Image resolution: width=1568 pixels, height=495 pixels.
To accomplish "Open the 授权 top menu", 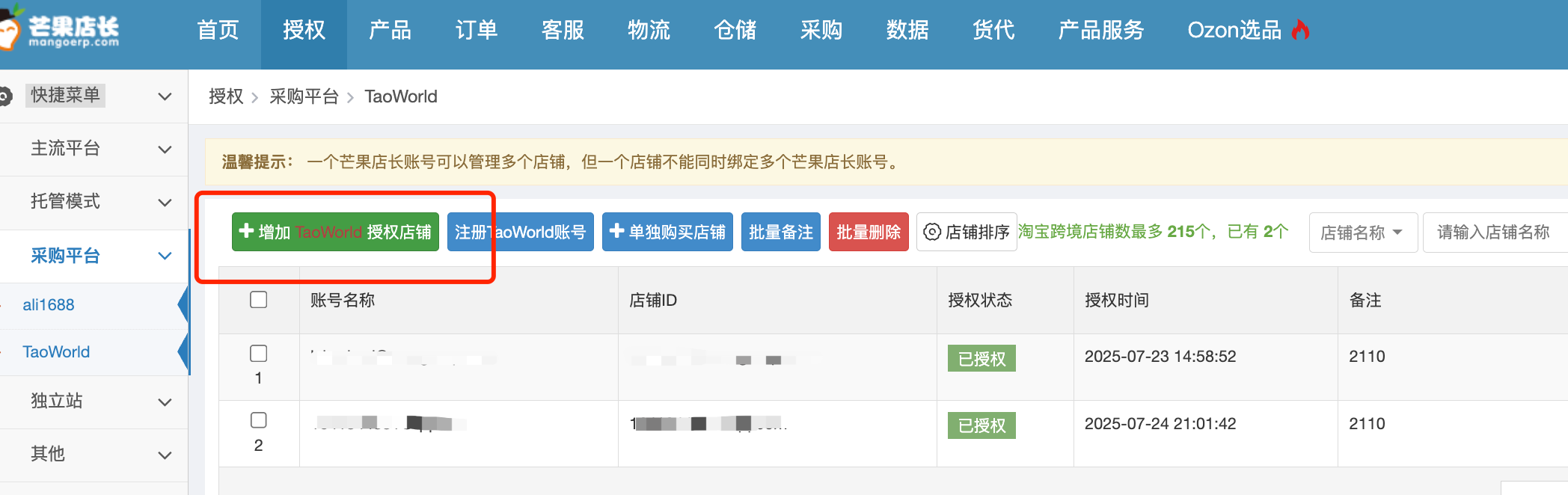I will pos(304,30).
